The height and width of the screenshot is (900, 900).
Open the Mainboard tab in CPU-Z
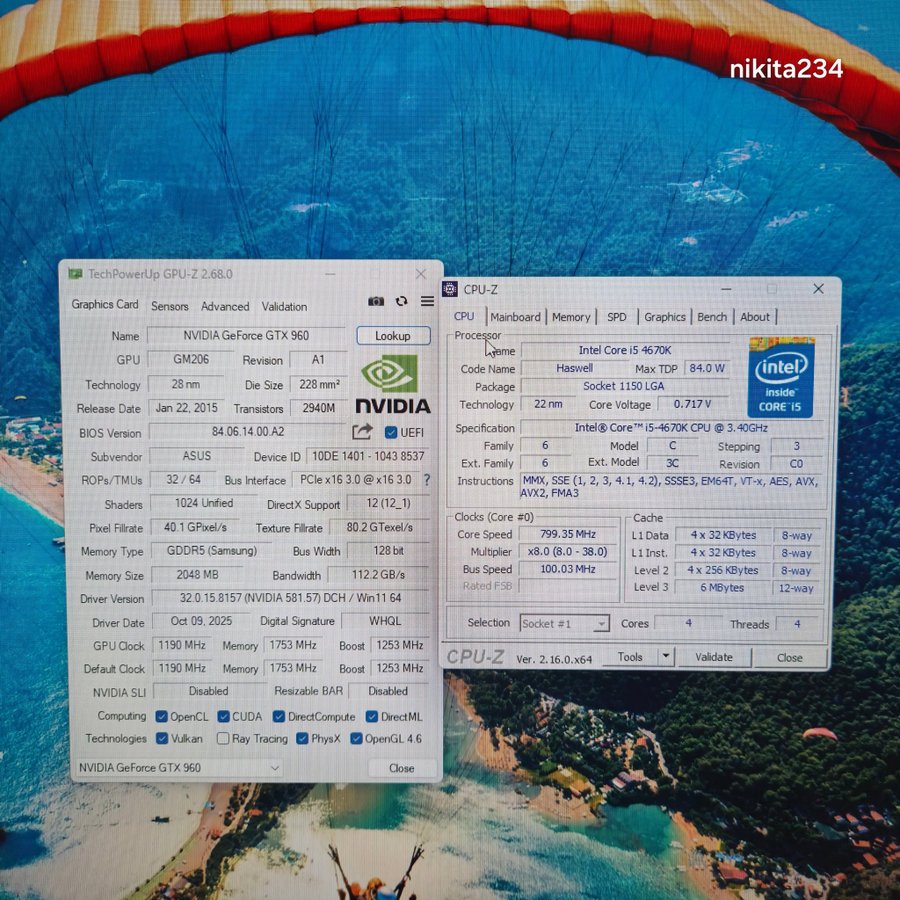click(x=515, y=317)
